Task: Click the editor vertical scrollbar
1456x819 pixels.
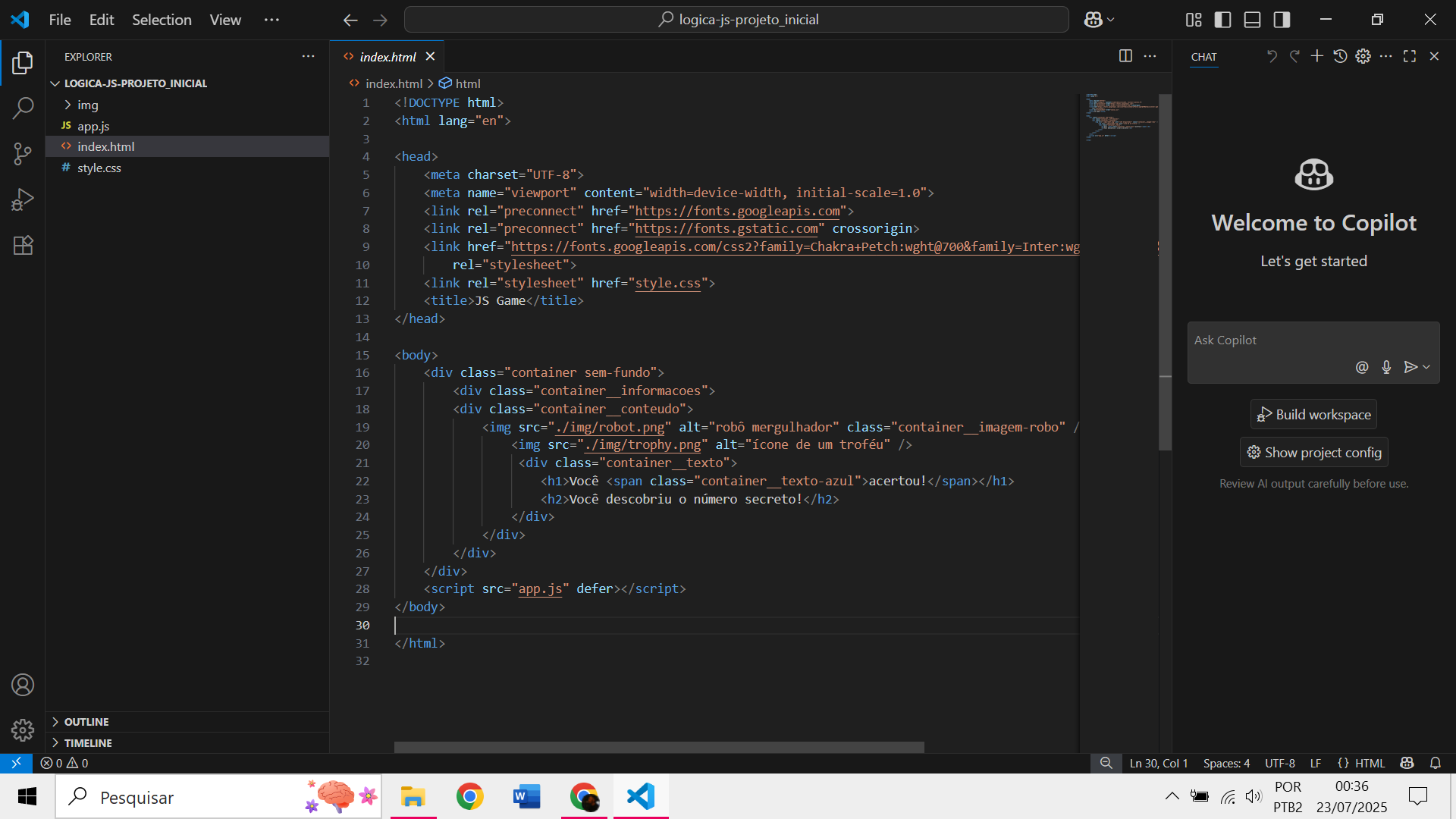Action: click(1166, 272)
